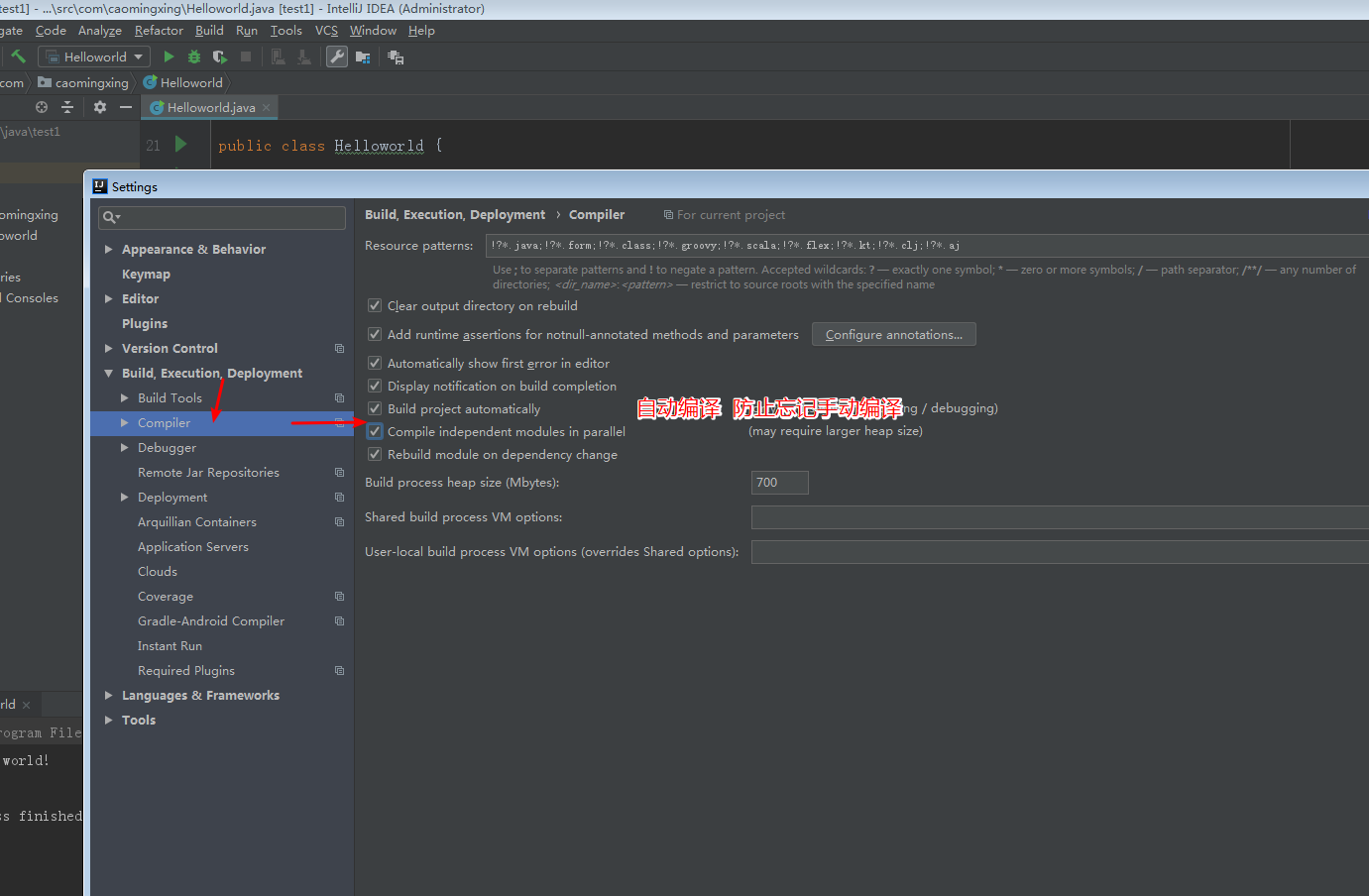
Task: Click gutter run arrow at line 21
Action: (x=180, y=144)
